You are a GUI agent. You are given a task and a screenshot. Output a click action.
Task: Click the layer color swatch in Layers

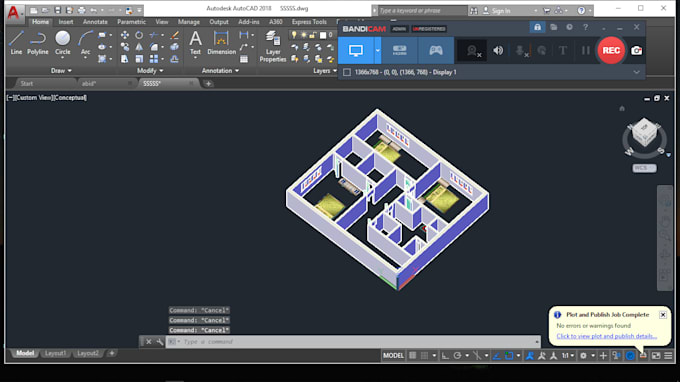click(x=323, y=35)
